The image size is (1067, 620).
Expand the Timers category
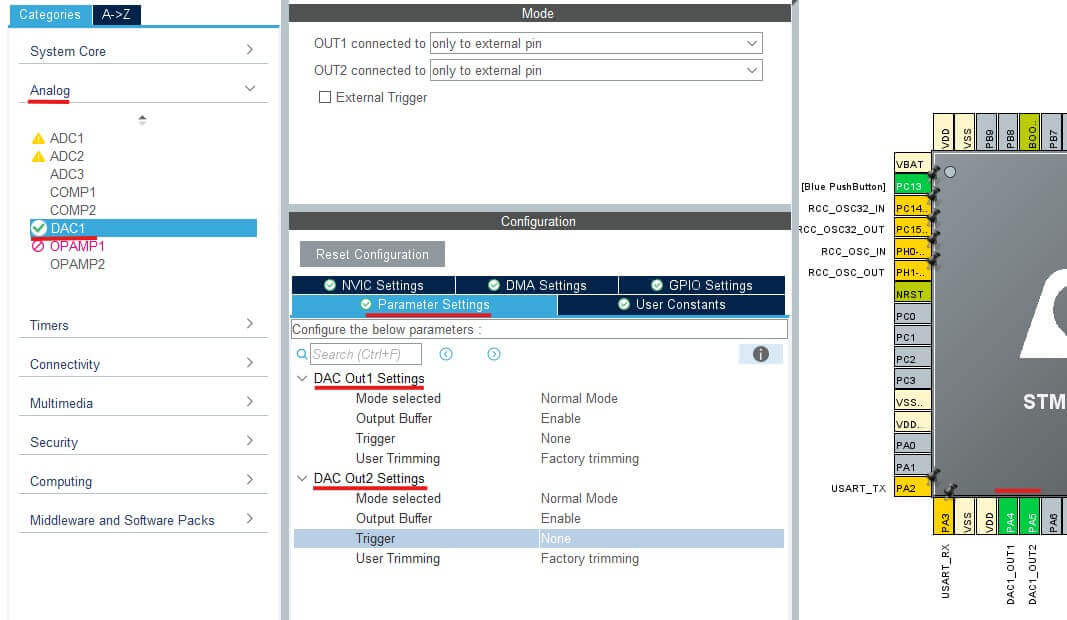[x=143, y=325]
